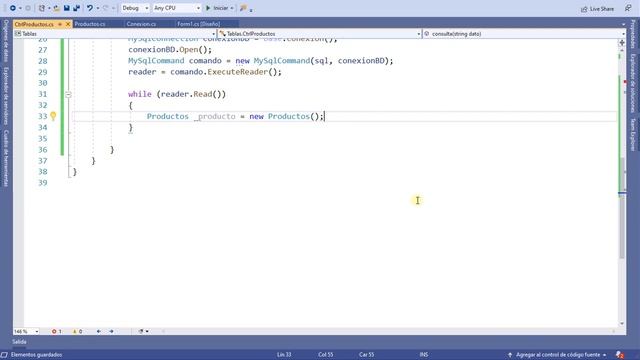This screenshot has width=640, height=360.
Task: Open the Propiedades side panel
Action: tap(633, 35)
